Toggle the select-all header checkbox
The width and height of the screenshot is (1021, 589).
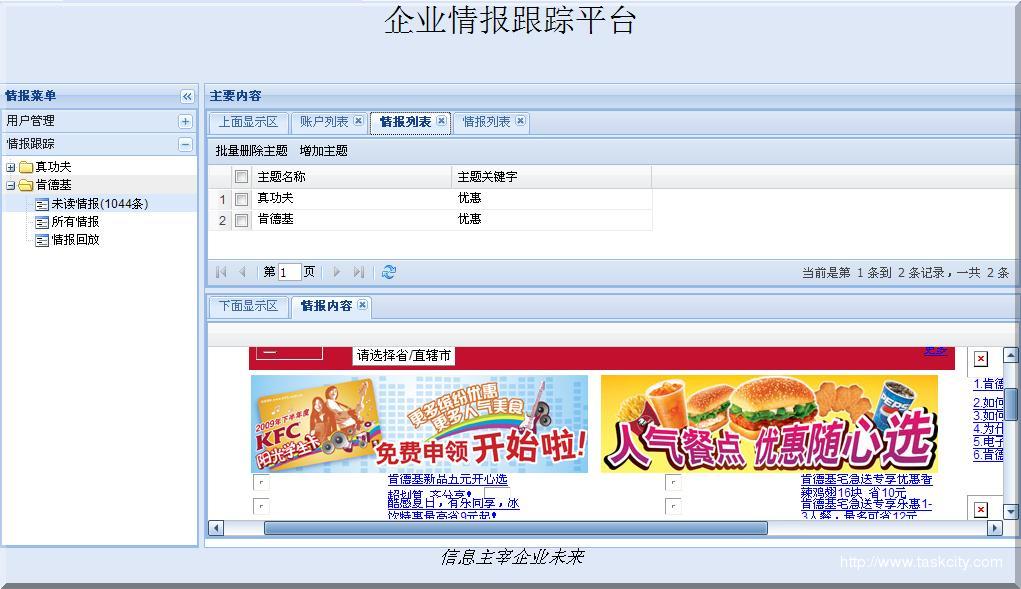pyautogui.click(x=241, y=177)
